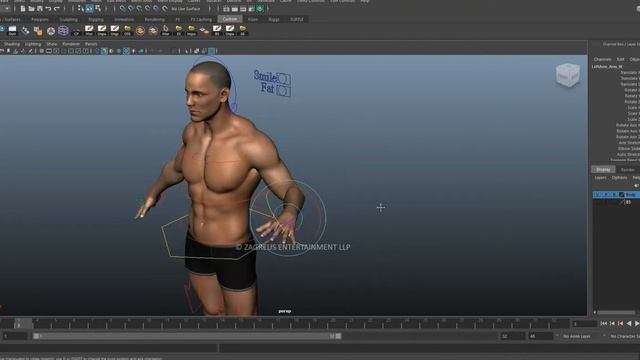640x360 pixels.
Task: Open the Layers menu in layer editor
Action: coord(600,178)
